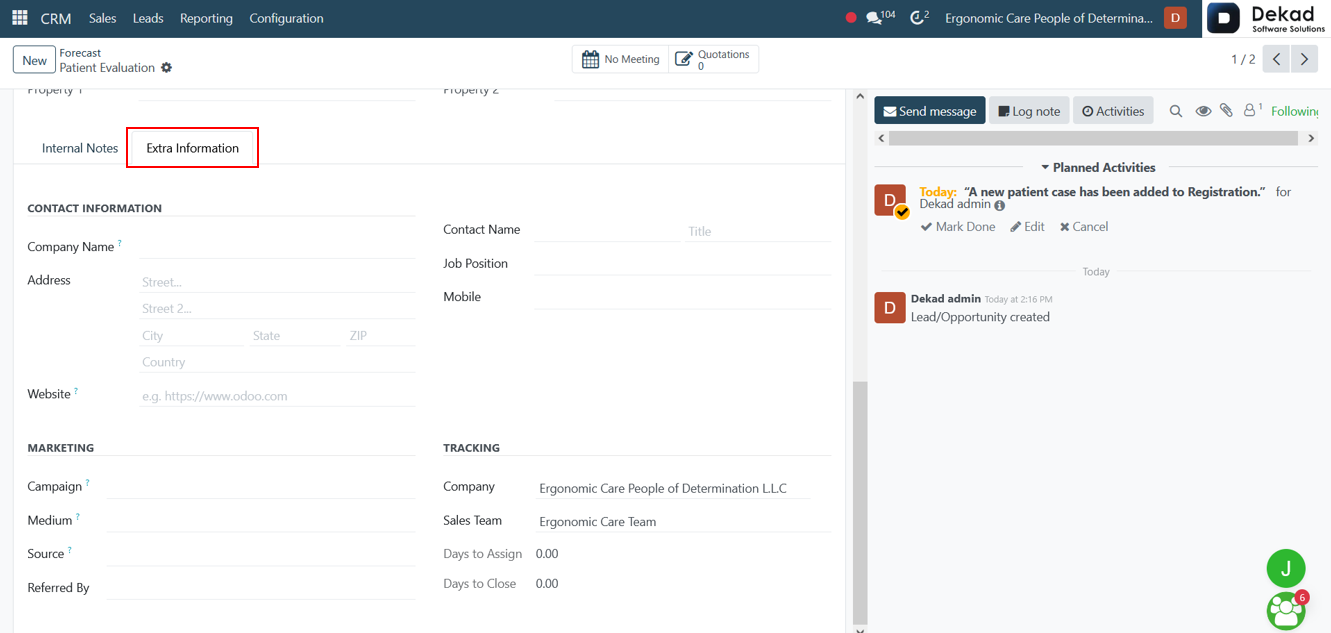This screenshot has width=1331, height=633.
Task: Open the Campaign dropdown field
Action: [x=260, y=486]
